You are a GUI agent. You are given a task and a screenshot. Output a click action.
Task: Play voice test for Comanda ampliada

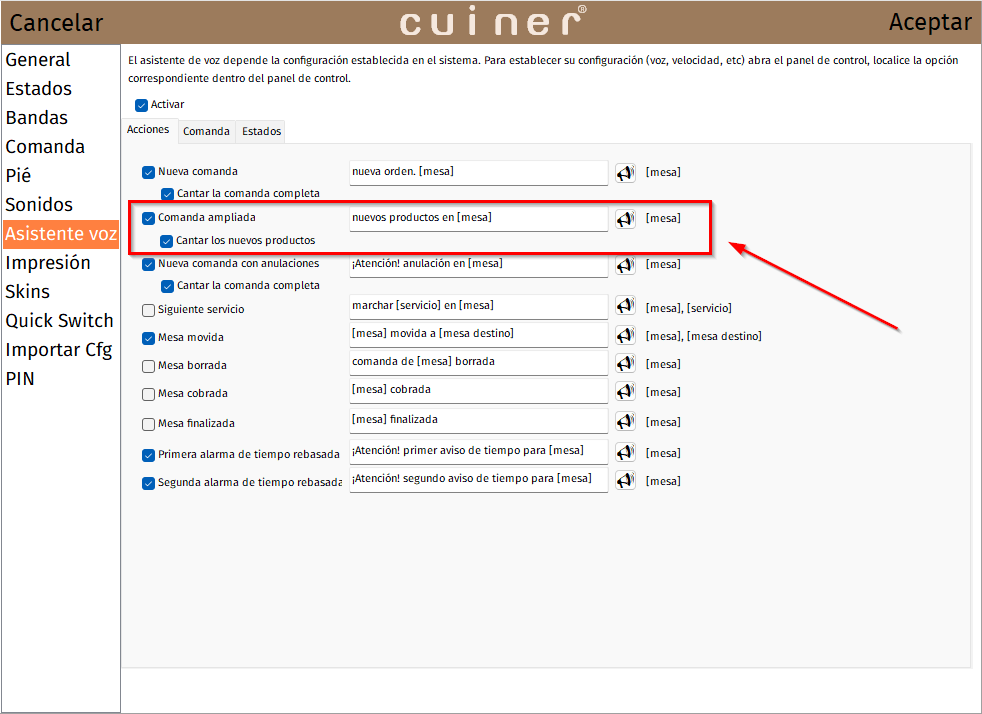(625, 219)
